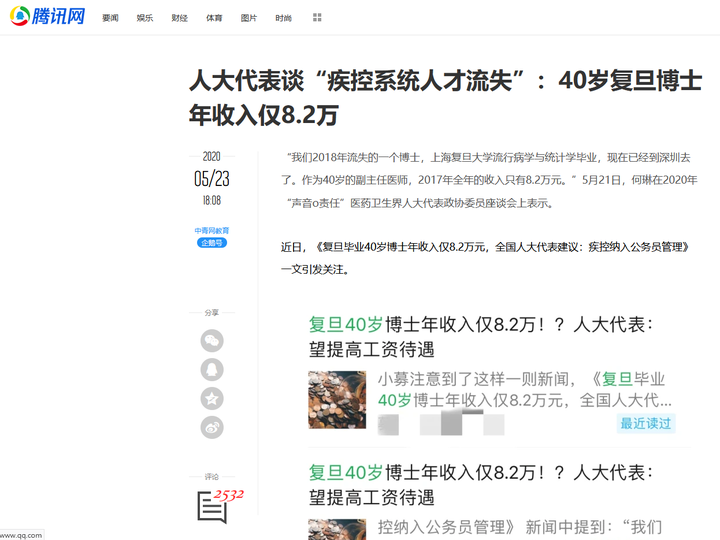The height and width of the screenshot is (540, 720).
Task: Click the 最近读过 tag
Action: 646,423
